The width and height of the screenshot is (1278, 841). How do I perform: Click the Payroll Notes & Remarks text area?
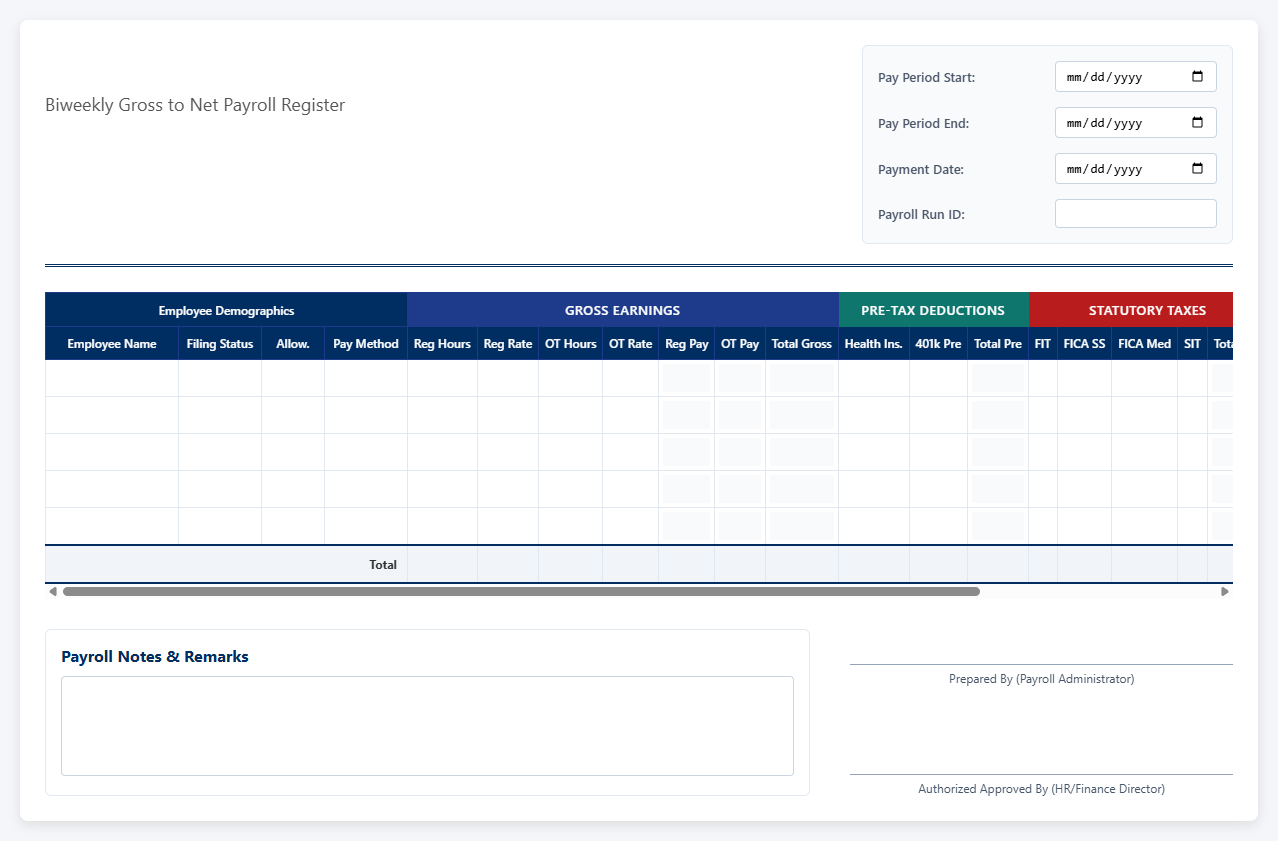tap(427, 726)
